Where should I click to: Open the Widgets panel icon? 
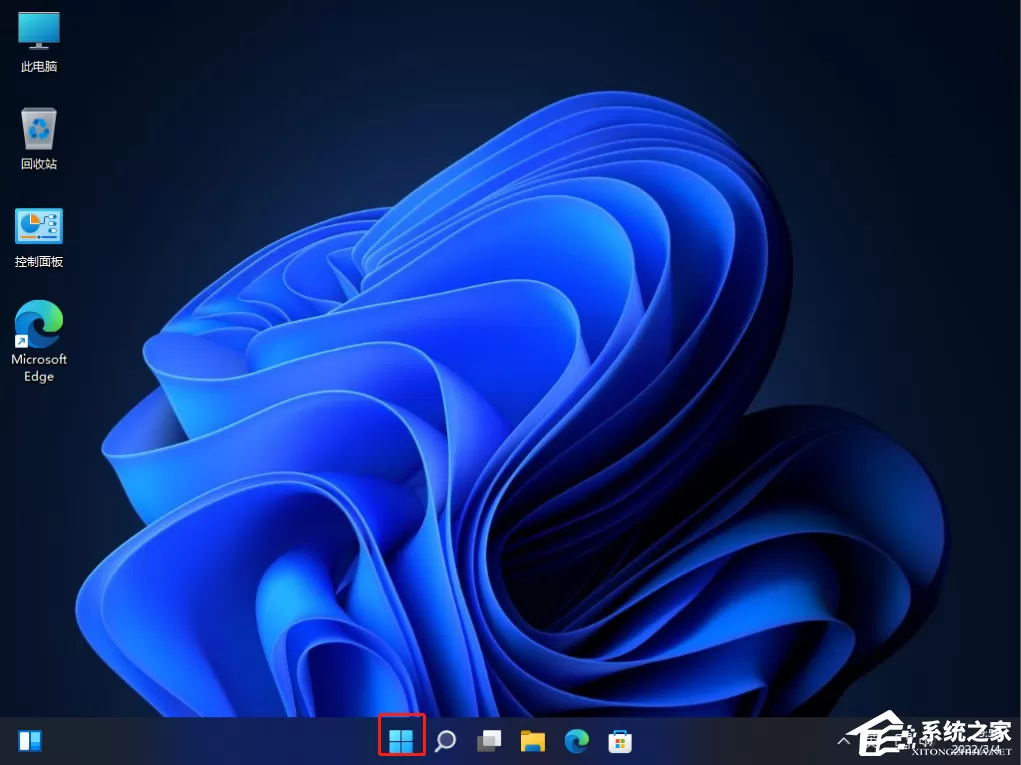30,741
